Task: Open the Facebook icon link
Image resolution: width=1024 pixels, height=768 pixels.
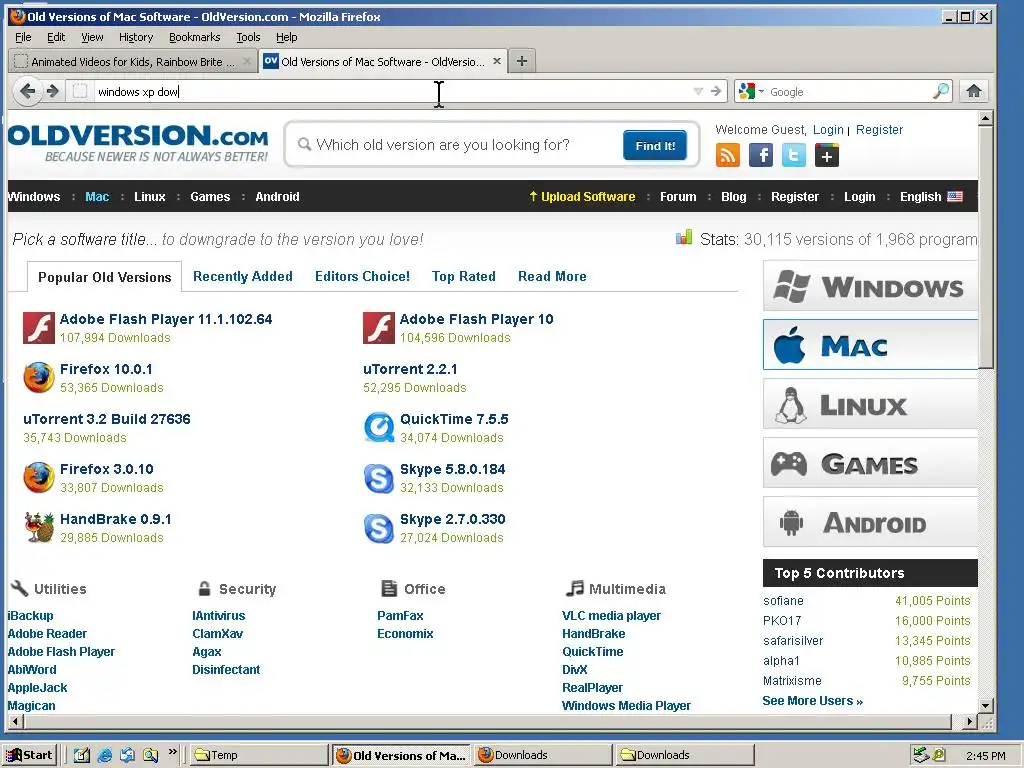Action: pyautogui.click(x=761, y=155)
